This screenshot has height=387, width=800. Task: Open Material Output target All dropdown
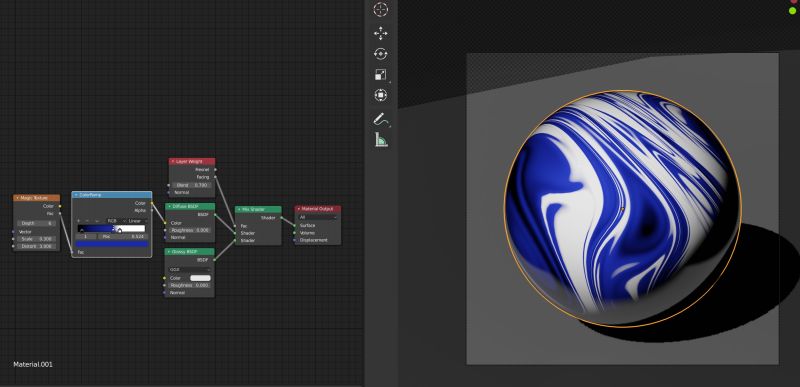click(318, 217)
